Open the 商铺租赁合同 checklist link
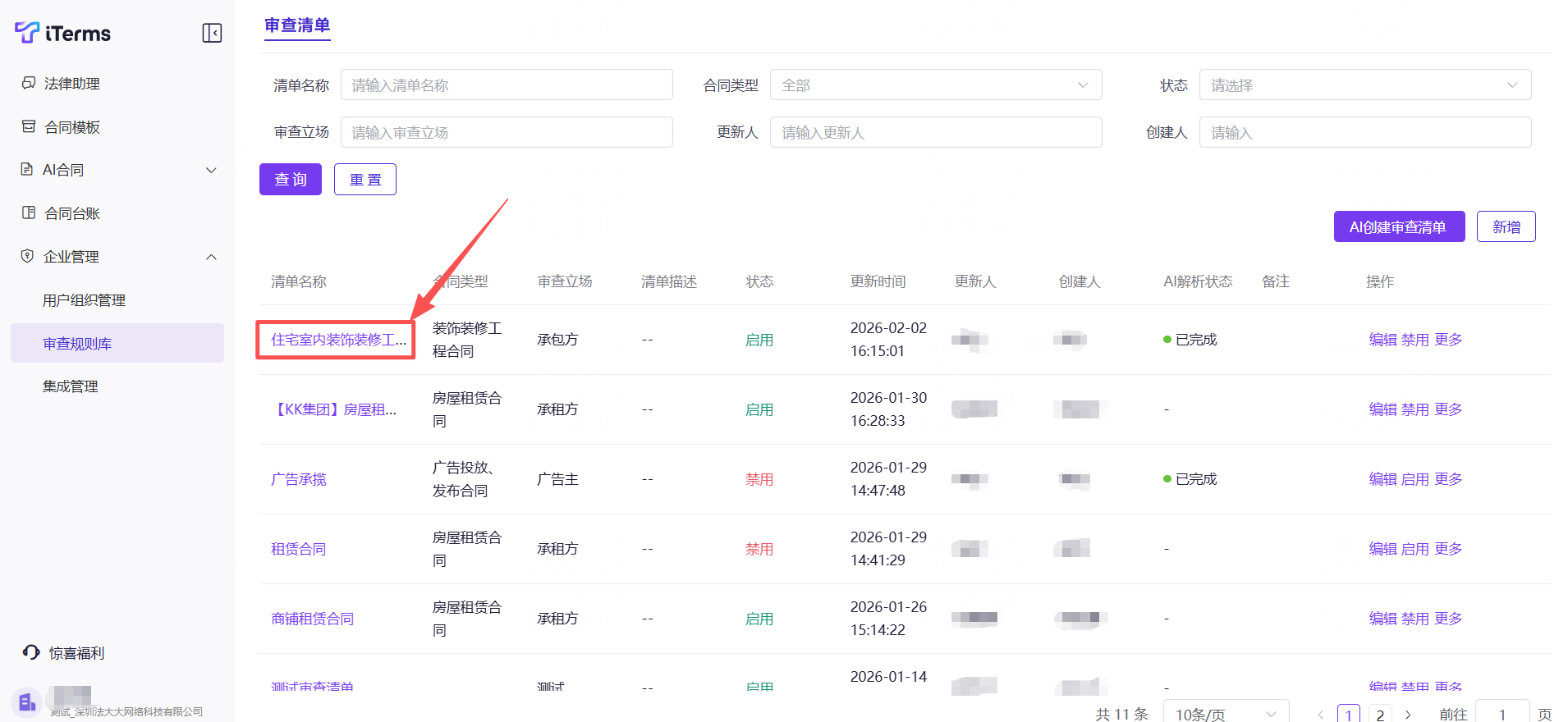 313,619
